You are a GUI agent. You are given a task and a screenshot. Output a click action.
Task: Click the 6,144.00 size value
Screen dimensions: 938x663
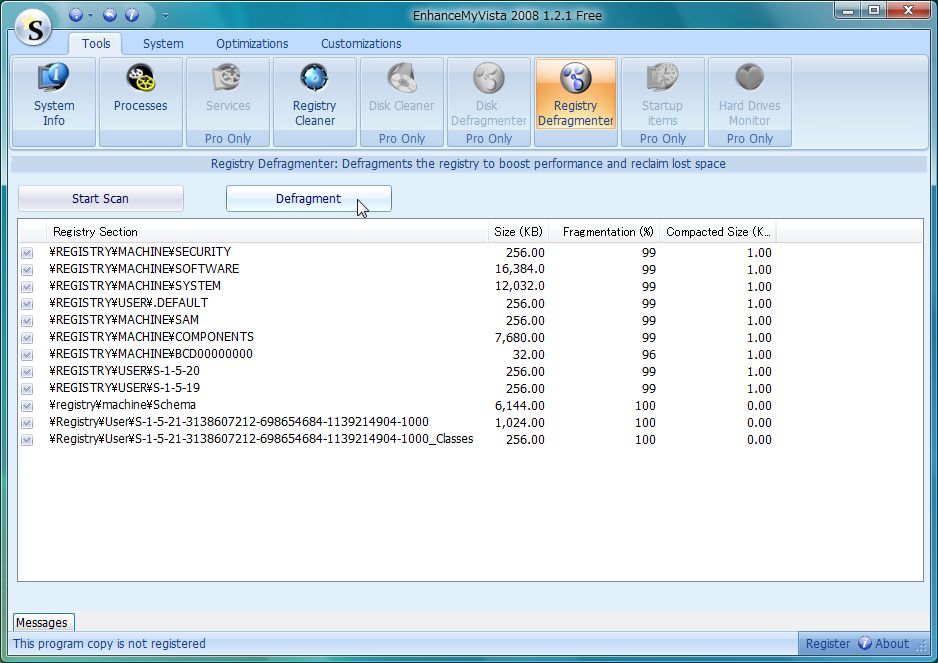pos(519,406)
